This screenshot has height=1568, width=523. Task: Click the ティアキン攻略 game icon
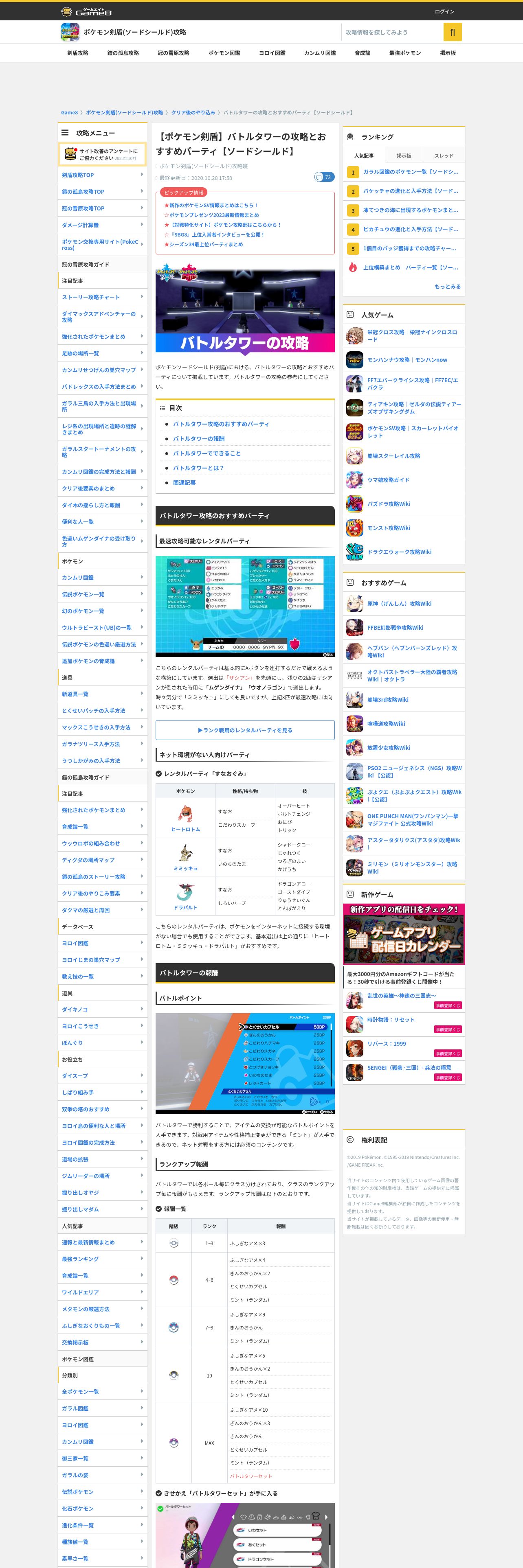point(354,408)
